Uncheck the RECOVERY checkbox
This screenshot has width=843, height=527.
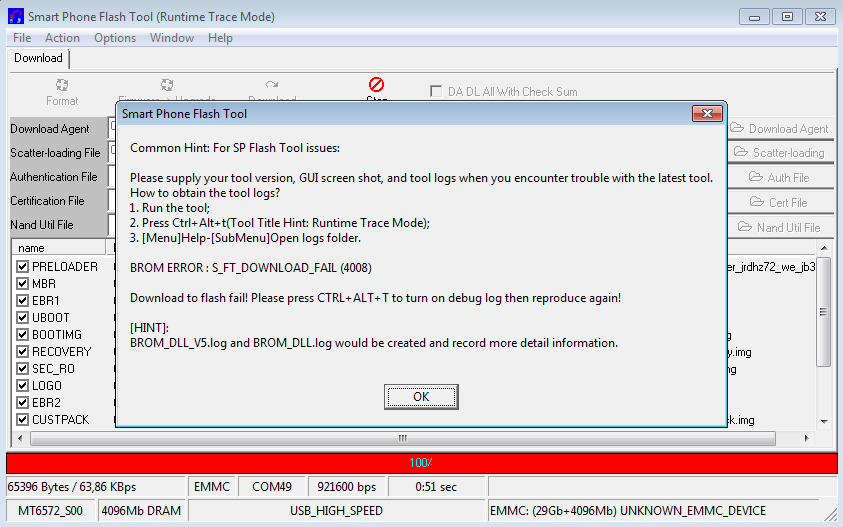click(23, 351)
